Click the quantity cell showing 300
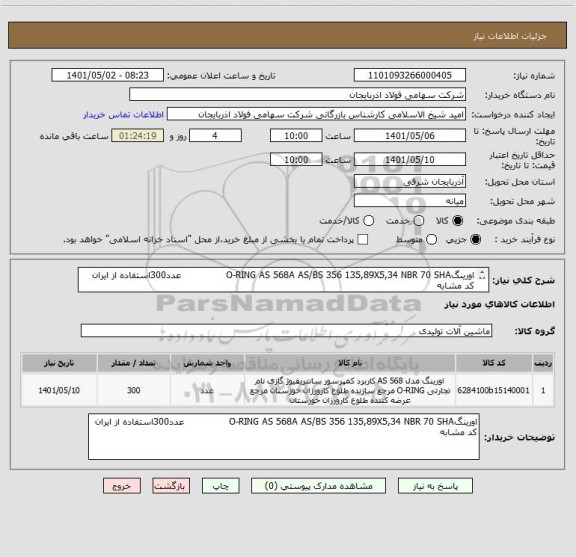Viewport: 576px width, 557px height. pyautogui.click(x=134, y=390)
